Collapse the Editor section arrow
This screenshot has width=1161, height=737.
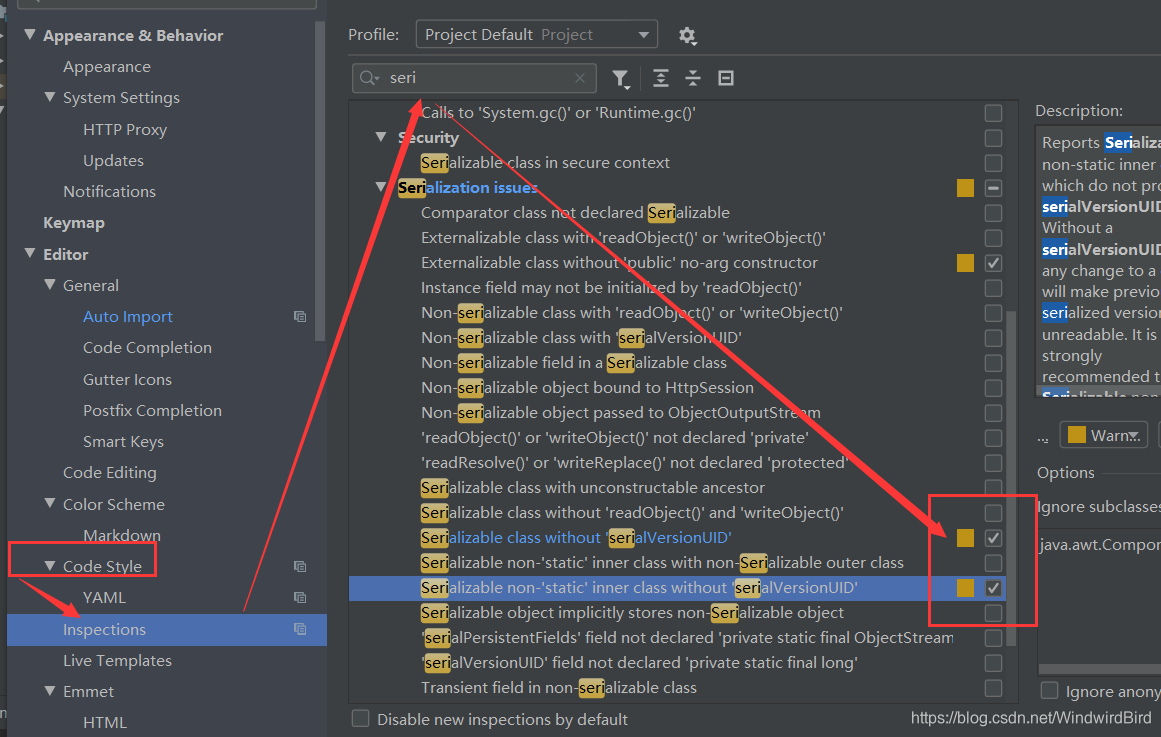tap(30, 253)
